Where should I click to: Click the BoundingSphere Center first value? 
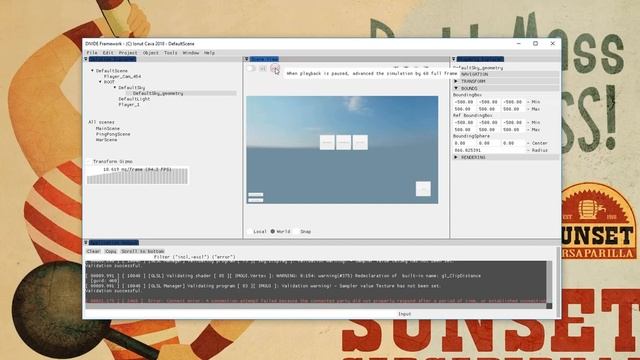pyautogui.click(x=464, y=143)
